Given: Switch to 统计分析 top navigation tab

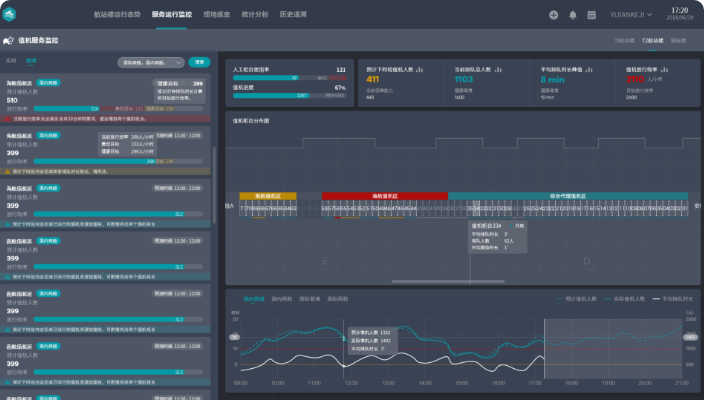Looking at the screenshot, I should [x=255, y=15].
